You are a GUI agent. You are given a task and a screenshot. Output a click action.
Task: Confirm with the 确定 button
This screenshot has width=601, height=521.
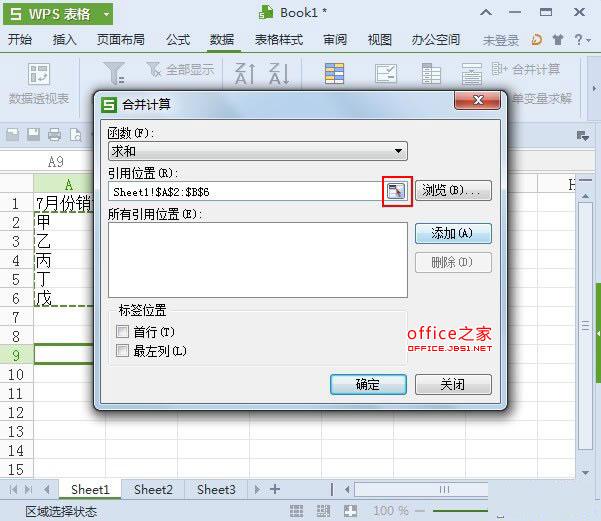368,385
